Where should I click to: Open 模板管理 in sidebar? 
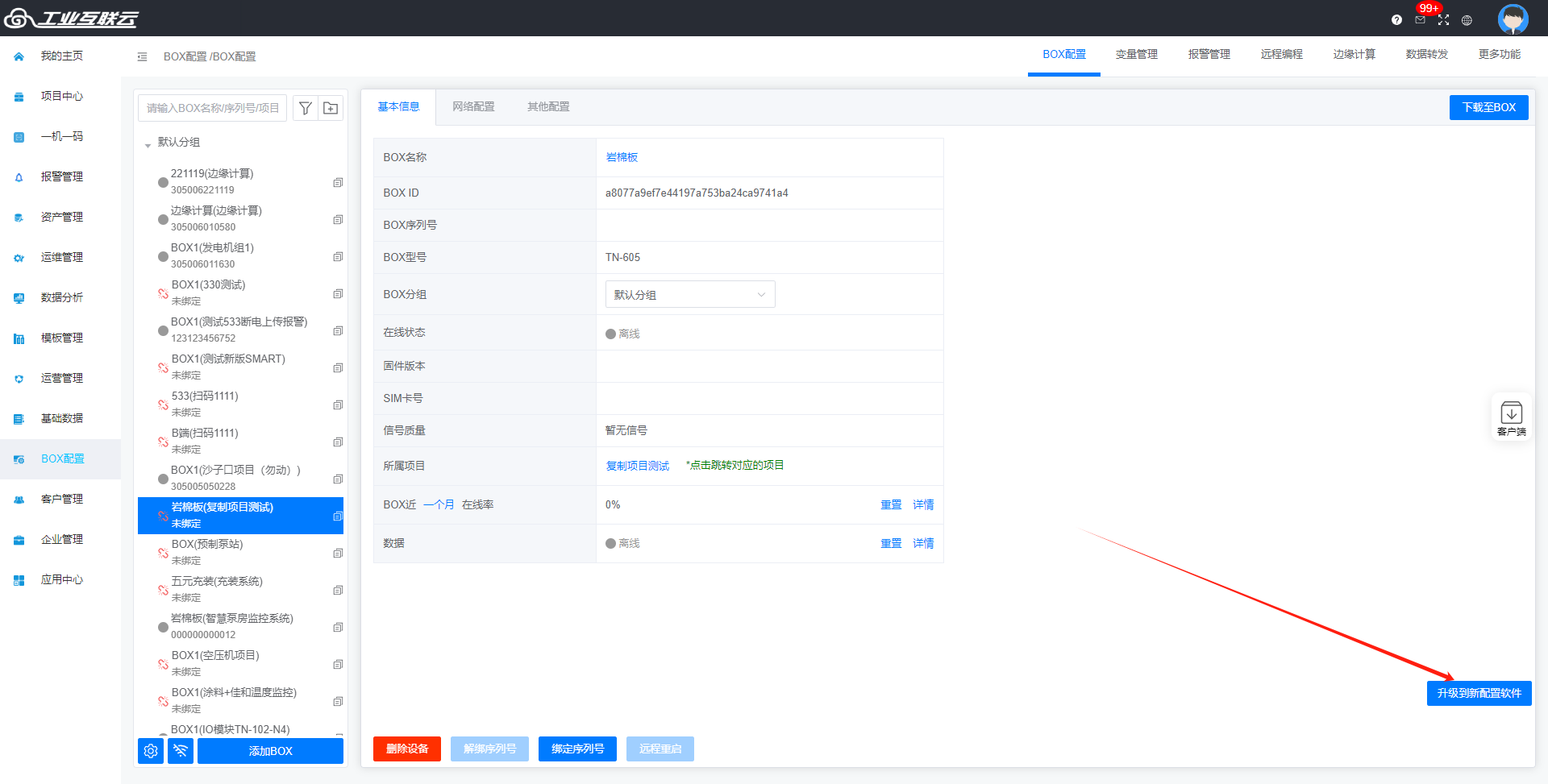[x=60, y=338]
